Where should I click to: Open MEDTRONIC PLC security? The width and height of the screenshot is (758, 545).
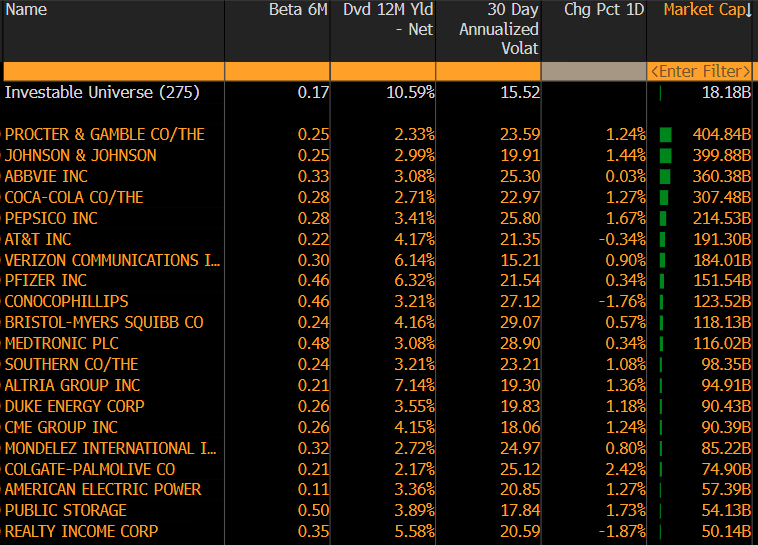coord(62,343)
